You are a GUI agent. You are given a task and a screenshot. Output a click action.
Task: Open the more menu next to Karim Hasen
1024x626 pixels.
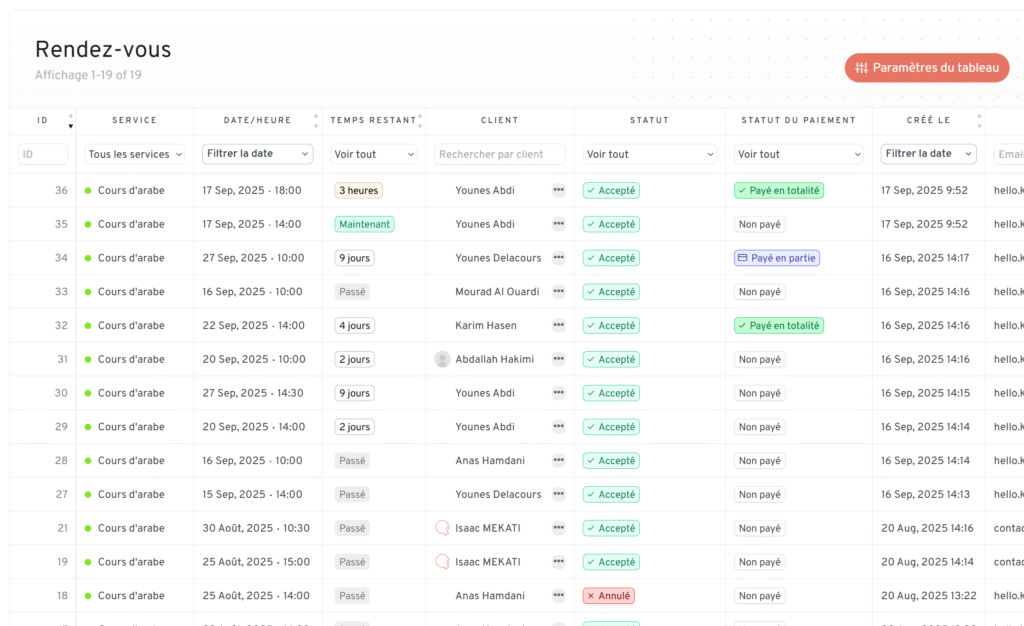coord(558,326)
